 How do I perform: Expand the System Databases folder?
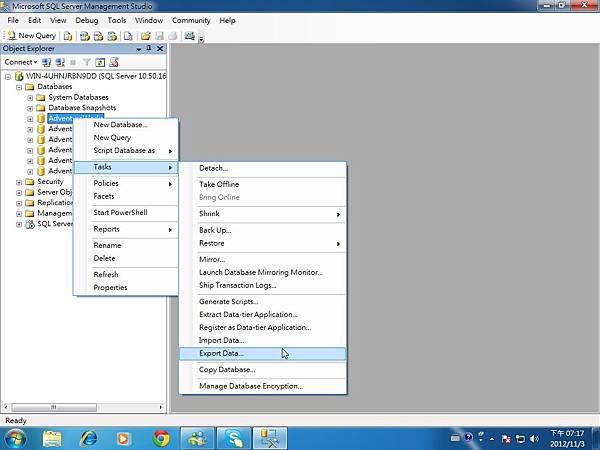pos(30,98)
